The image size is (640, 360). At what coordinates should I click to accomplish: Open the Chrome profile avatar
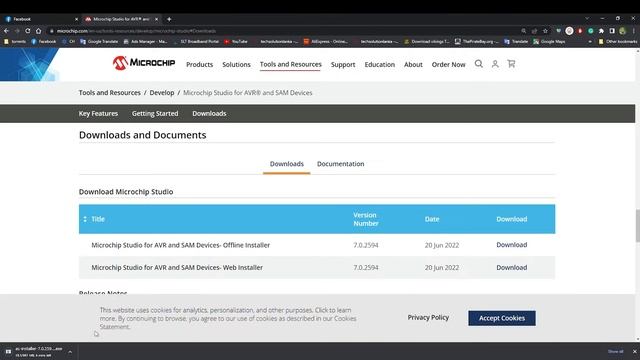[x=622, y=31]
